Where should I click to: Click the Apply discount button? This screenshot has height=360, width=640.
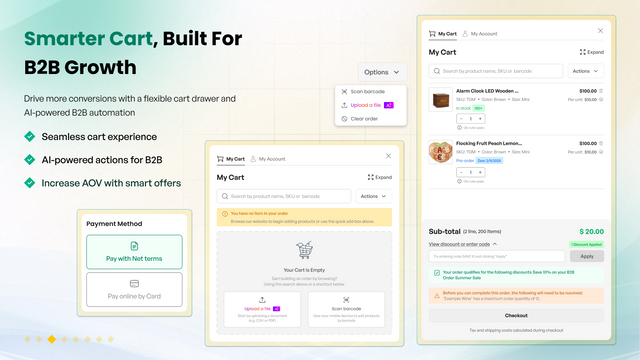587,256
